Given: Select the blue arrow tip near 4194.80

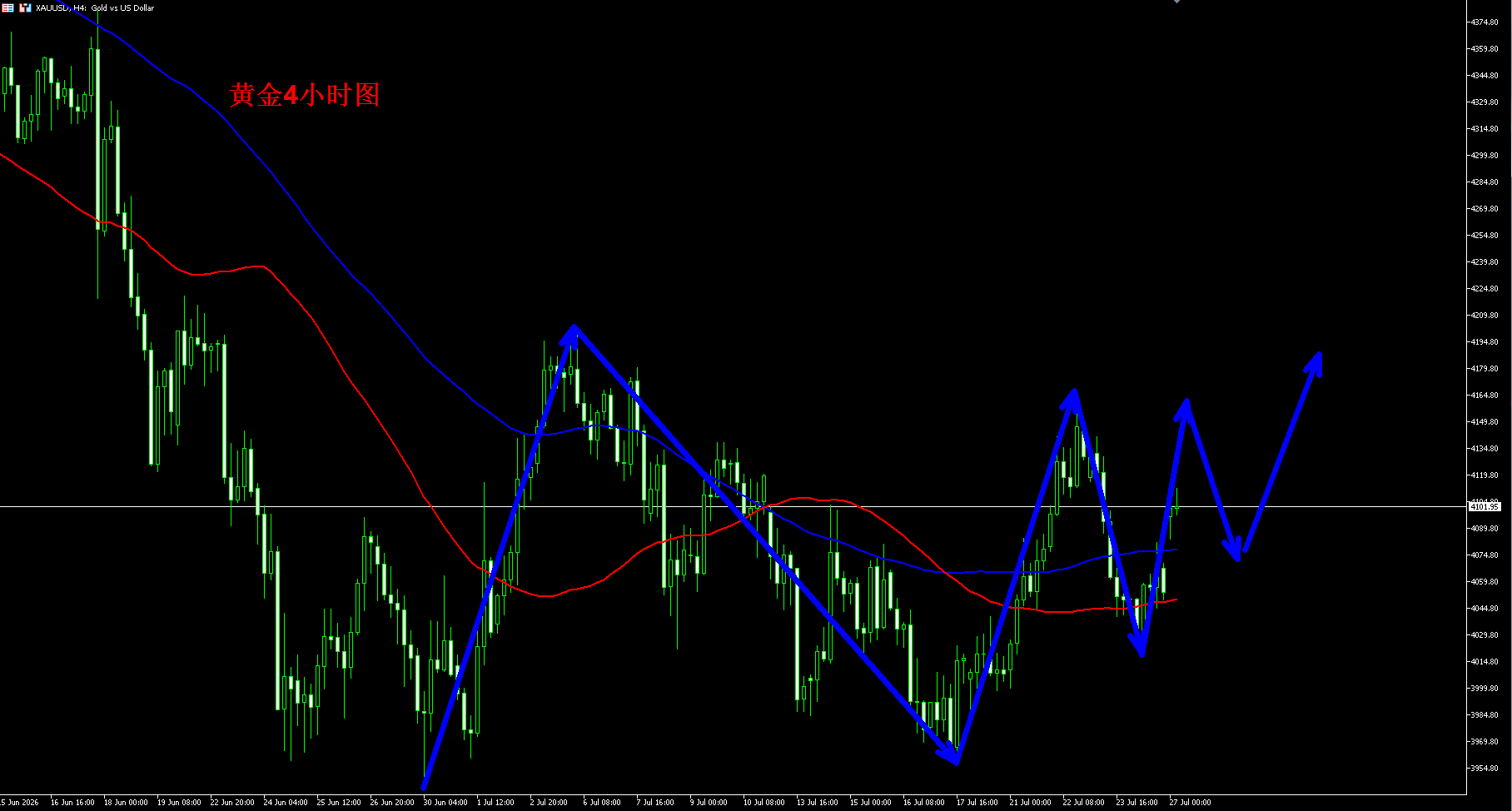Looking at the screenshot, I should (x=1318, y=356).
